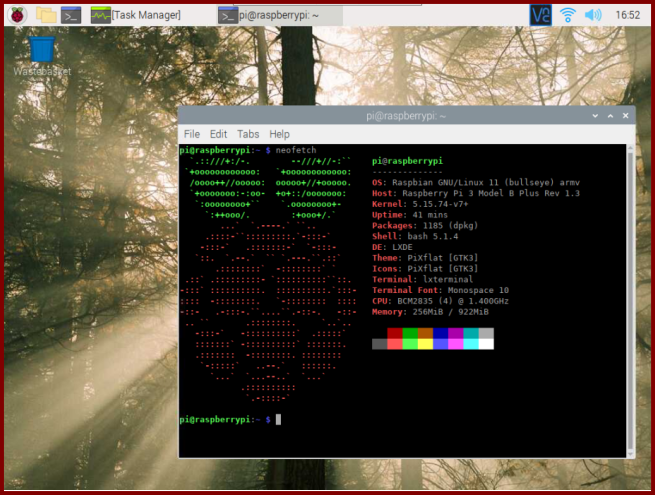Open the terminal Edit menu

pyautogui.click(x=218, y=134)
